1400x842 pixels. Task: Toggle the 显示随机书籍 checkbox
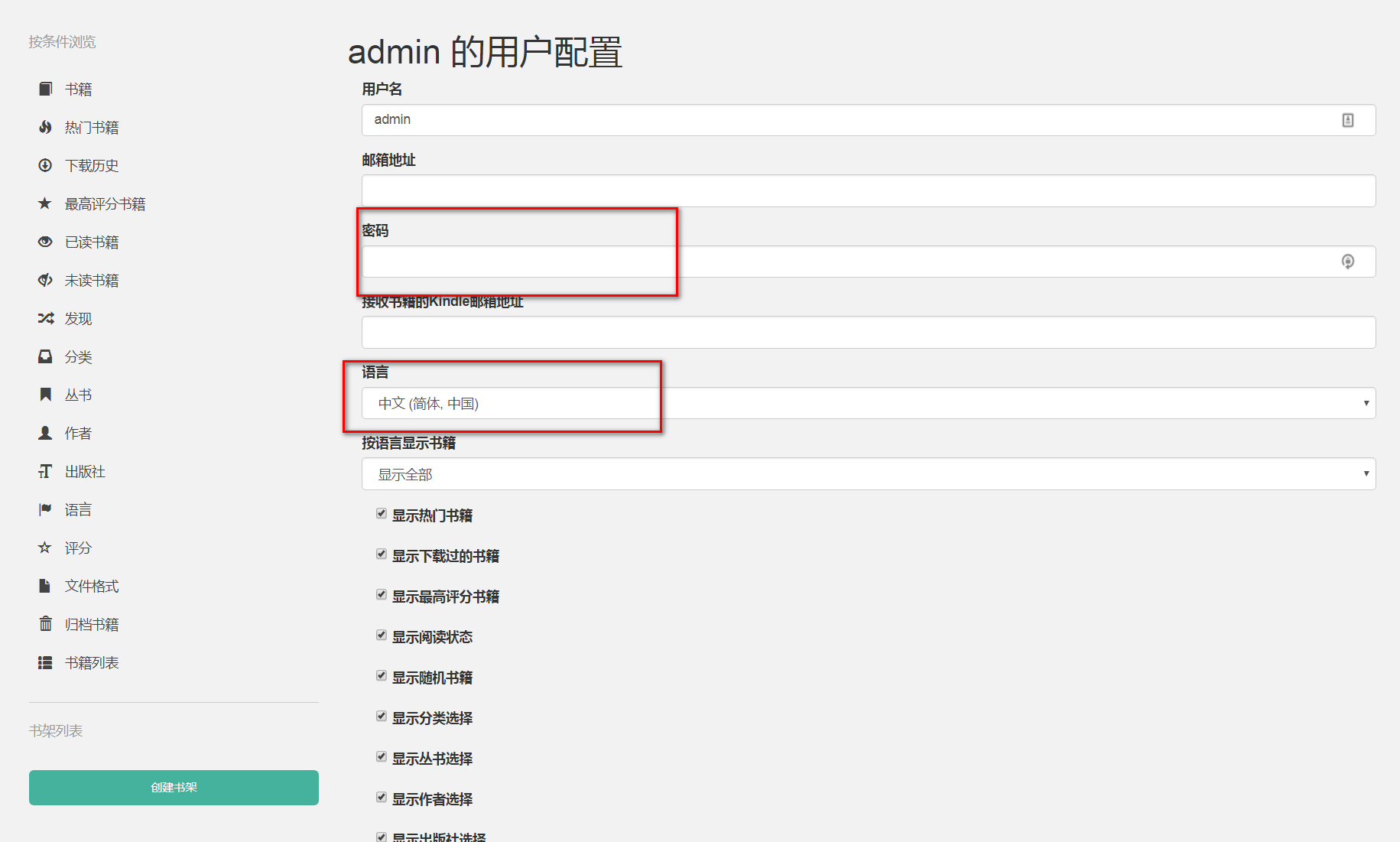pyautogui.click(x=381, y=675)
